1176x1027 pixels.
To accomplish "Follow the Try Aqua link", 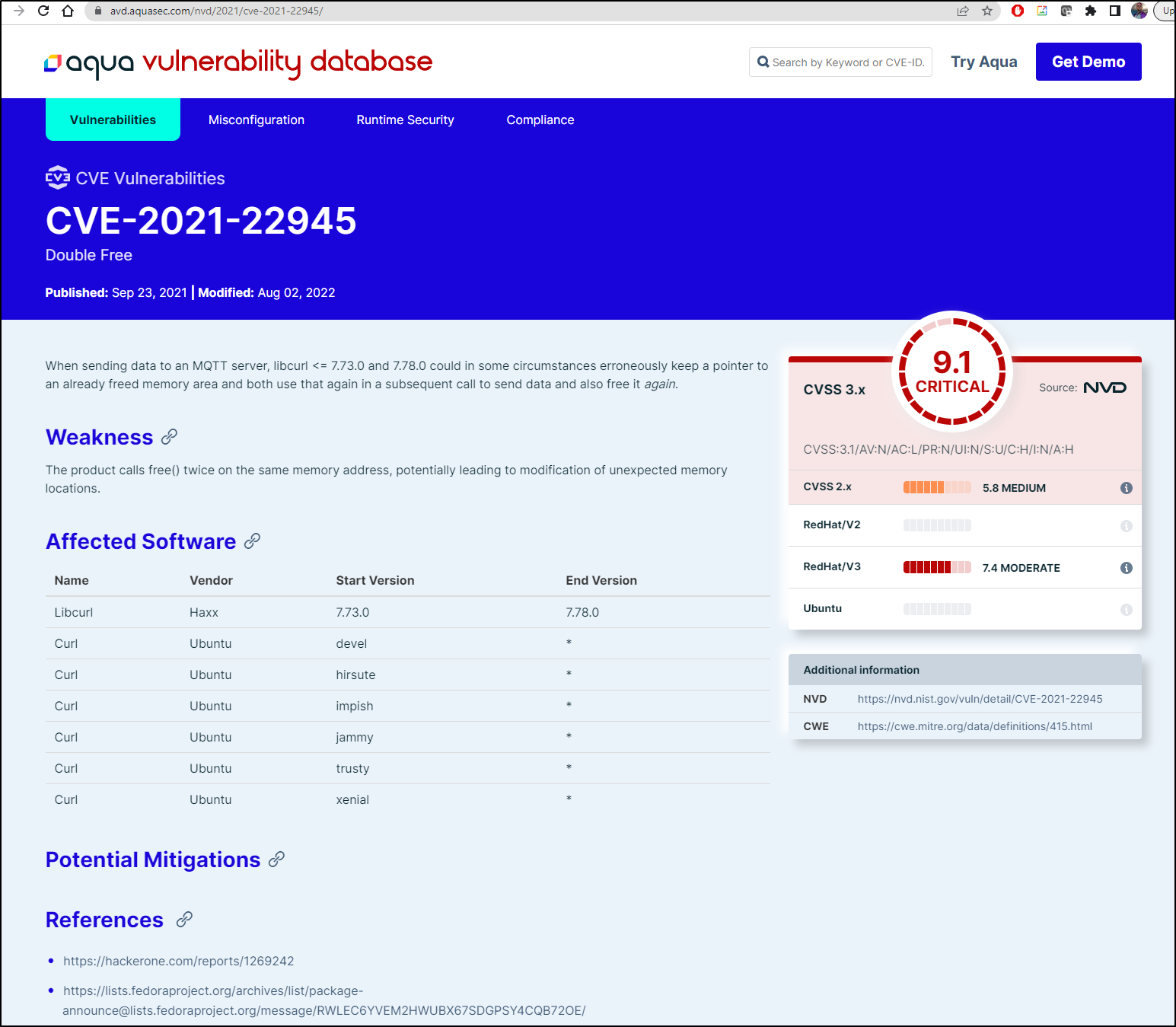I will click(x=984, y=62).
